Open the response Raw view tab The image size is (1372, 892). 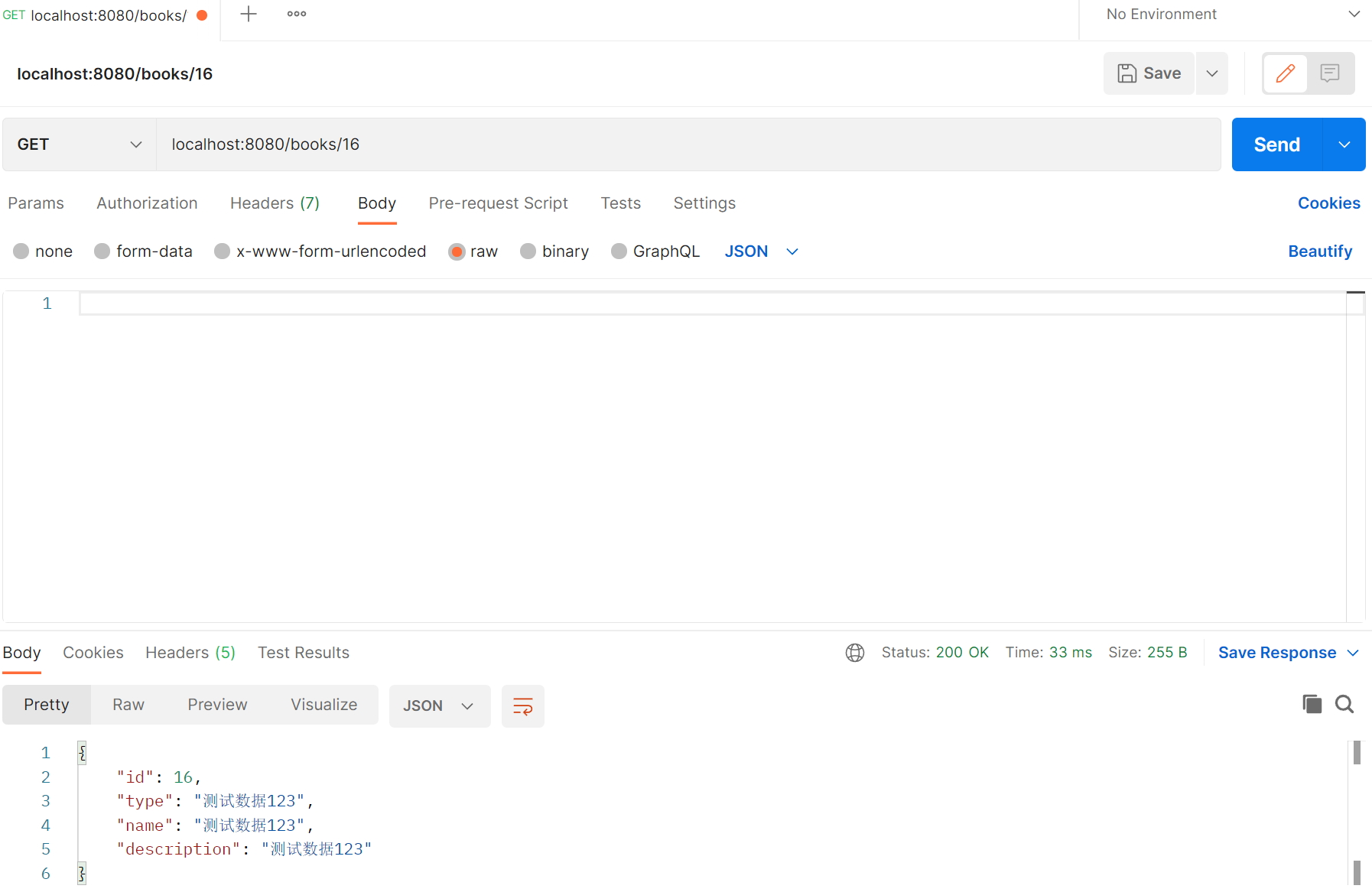coord(128,705)
